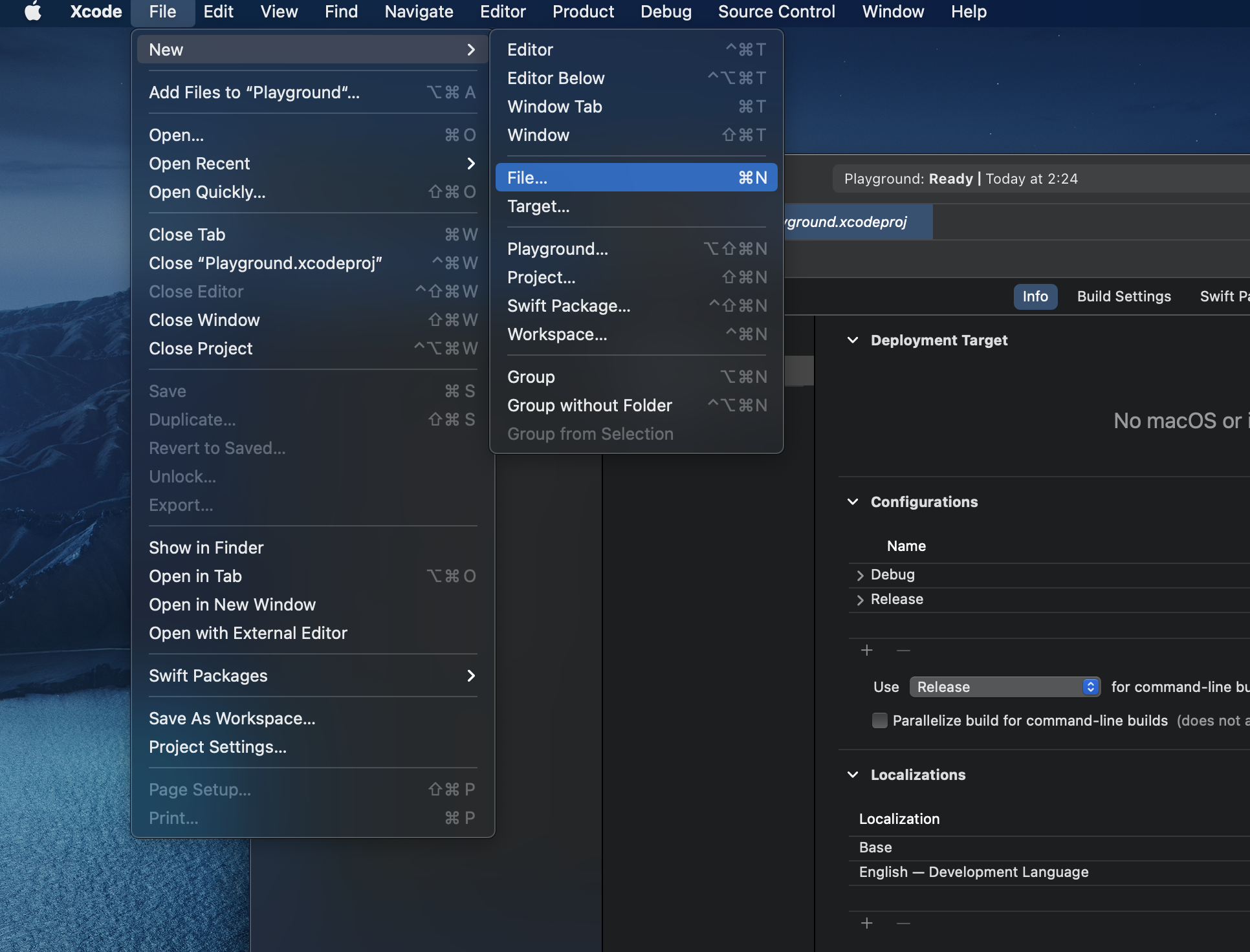Click plus icon under Configurations list
This screenshot has width=1250, height=952.
(x=867, y=650)
